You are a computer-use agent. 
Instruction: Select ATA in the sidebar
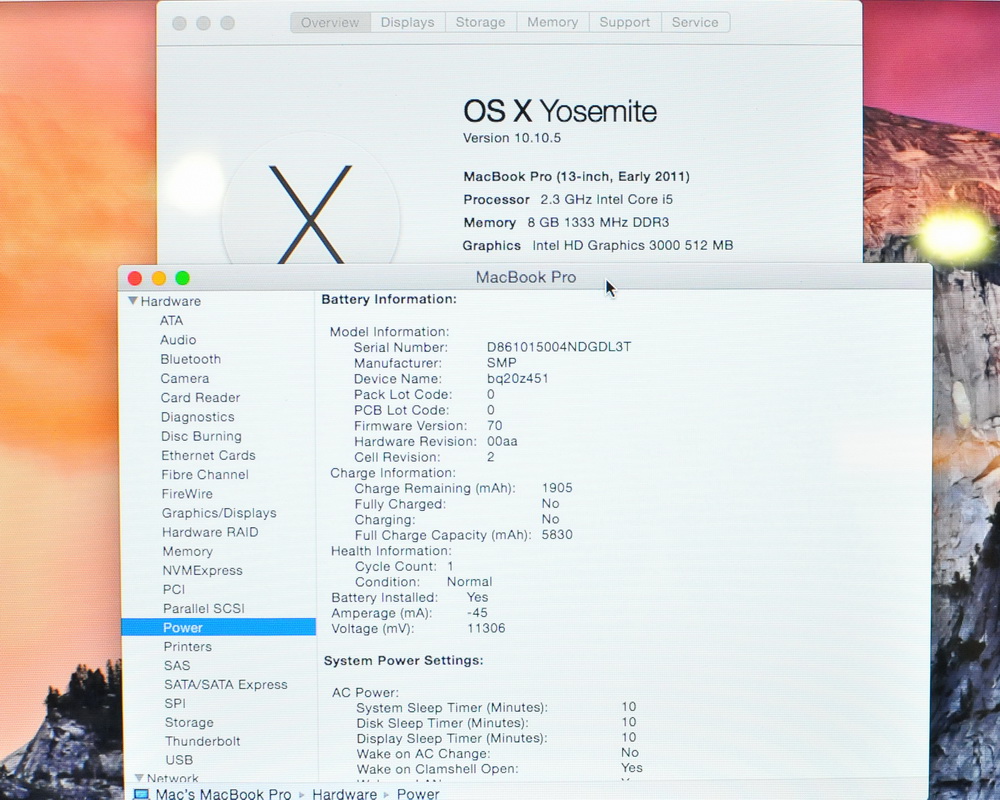pyautogui.click(x=172, y=320)
